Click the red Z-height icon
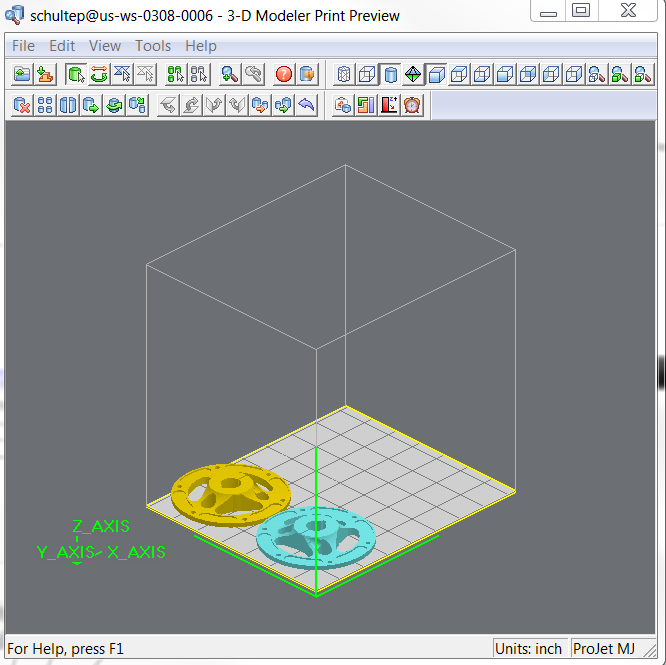Screen dimensions: 666x665 [389, 105]
